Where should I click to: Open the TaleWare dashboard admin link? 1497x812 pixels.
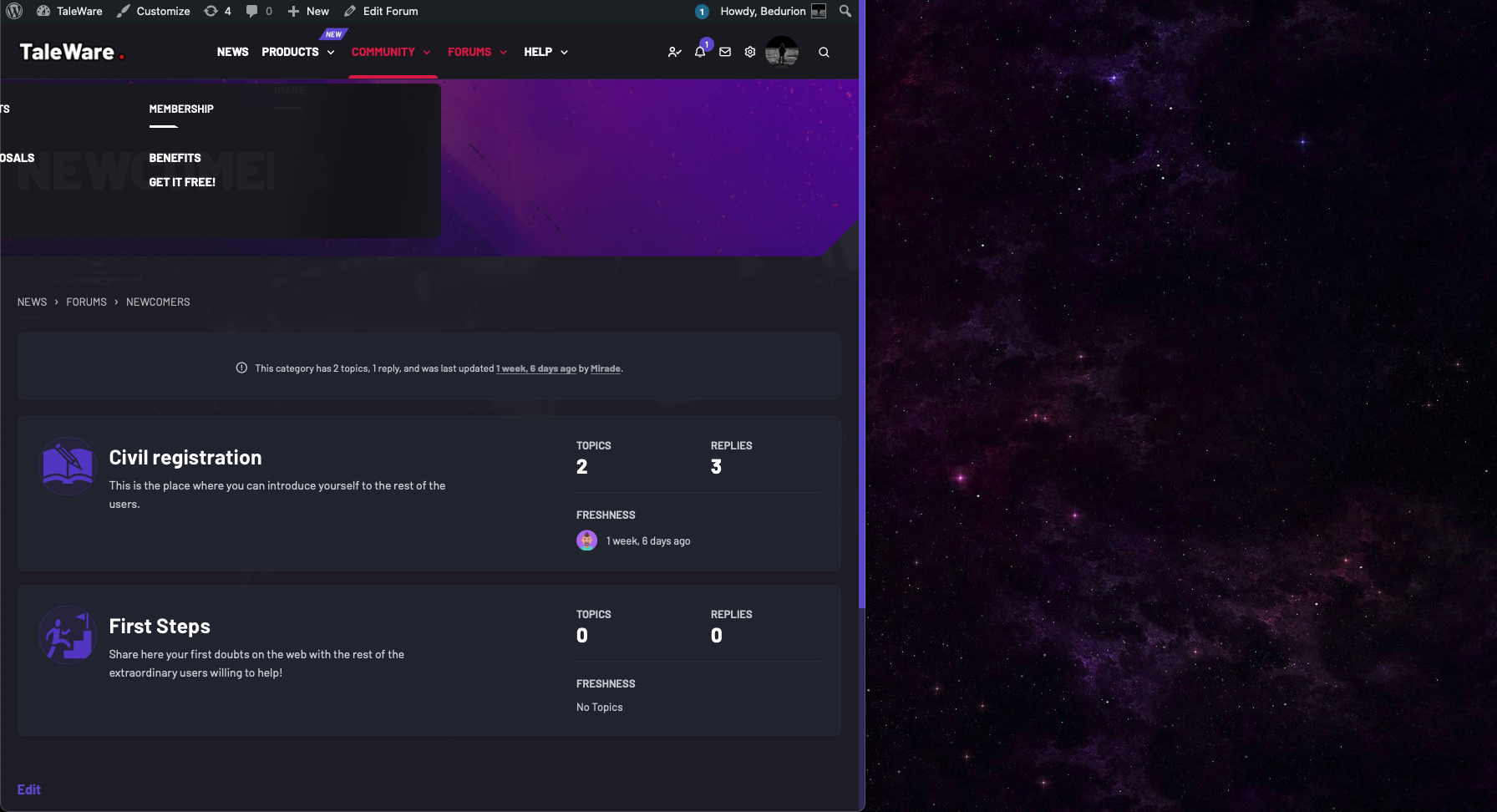[x=69, y=11]
